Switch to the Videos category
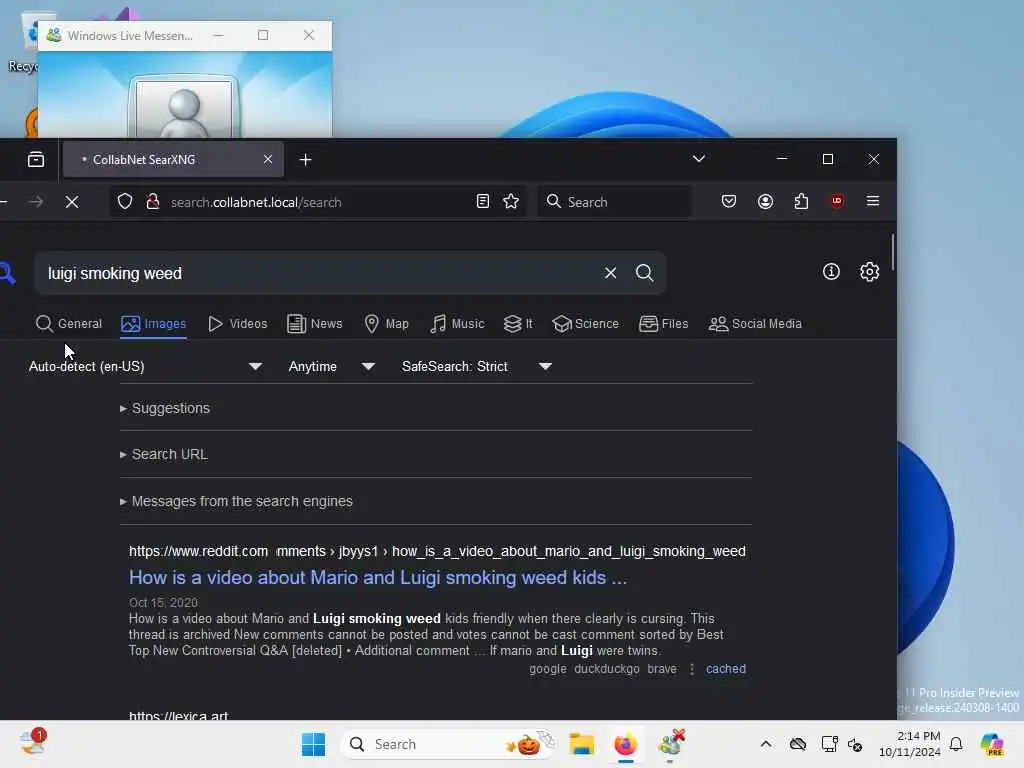This screenshot has height=768, width=1024. click(x=238, y=323)
